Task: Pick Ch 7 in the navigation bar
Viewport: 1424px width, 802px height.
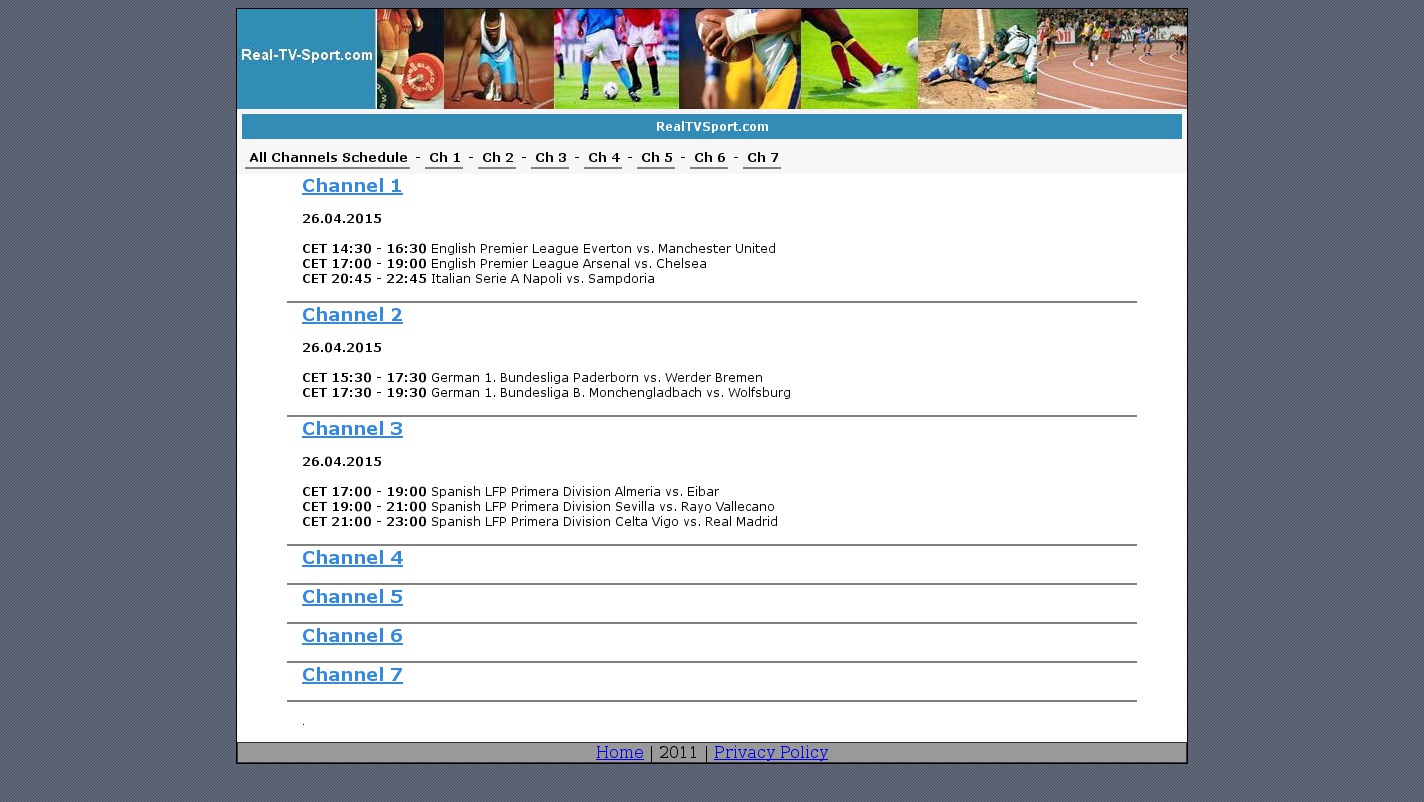Action: 762,158
